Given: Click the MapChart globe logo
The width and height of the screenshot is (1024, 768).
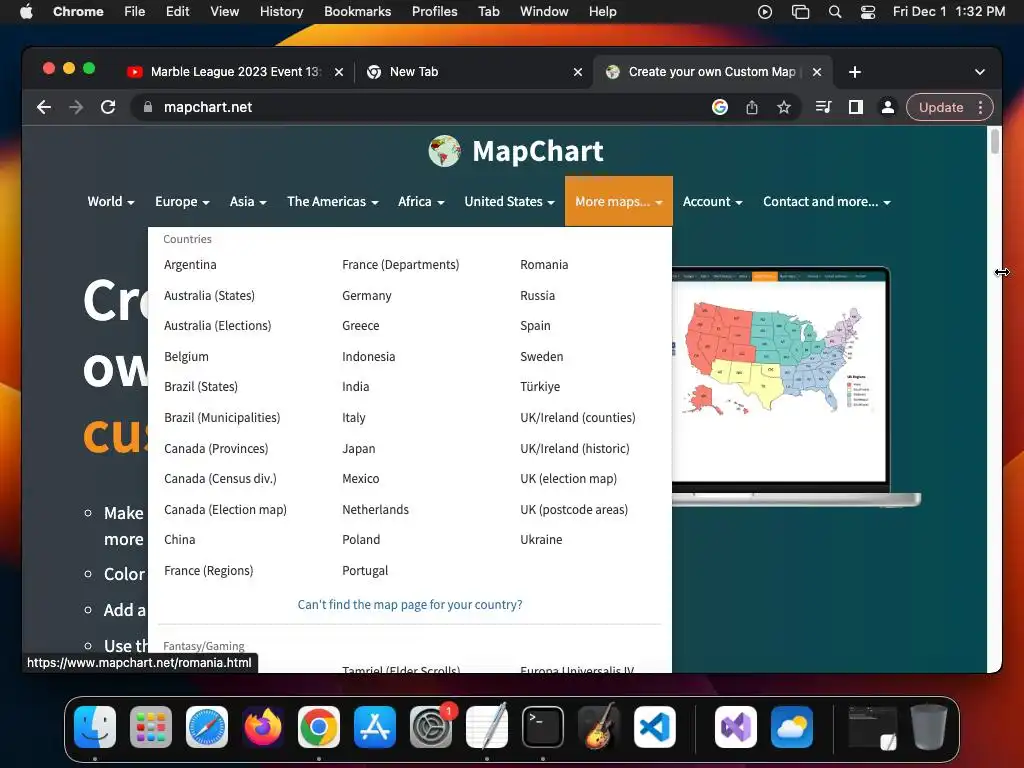Looking at the screenshot, I should tap(445, 151).
